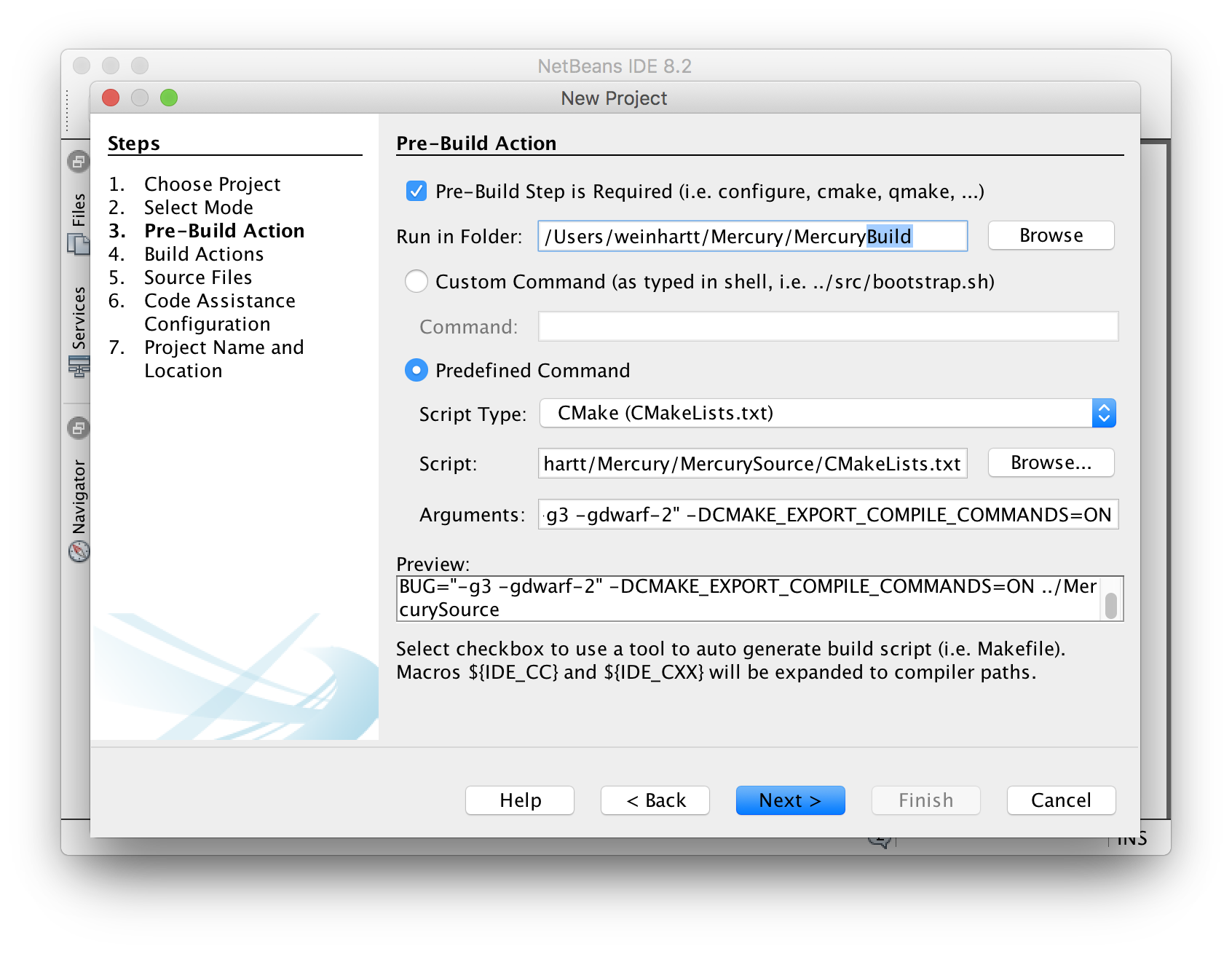Click restore icon above Files tab

(x=79, y=161)
